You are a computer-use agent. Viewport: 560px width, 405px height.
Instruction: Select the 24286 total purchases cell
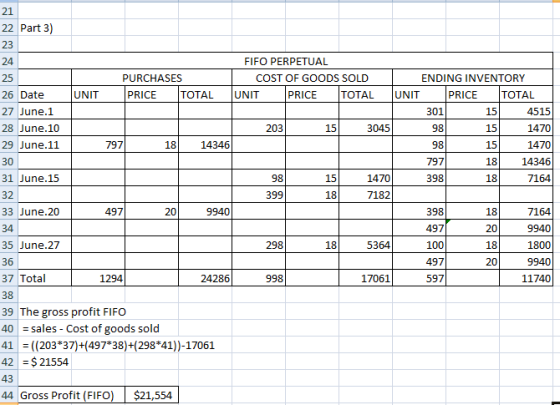point(205,278)
